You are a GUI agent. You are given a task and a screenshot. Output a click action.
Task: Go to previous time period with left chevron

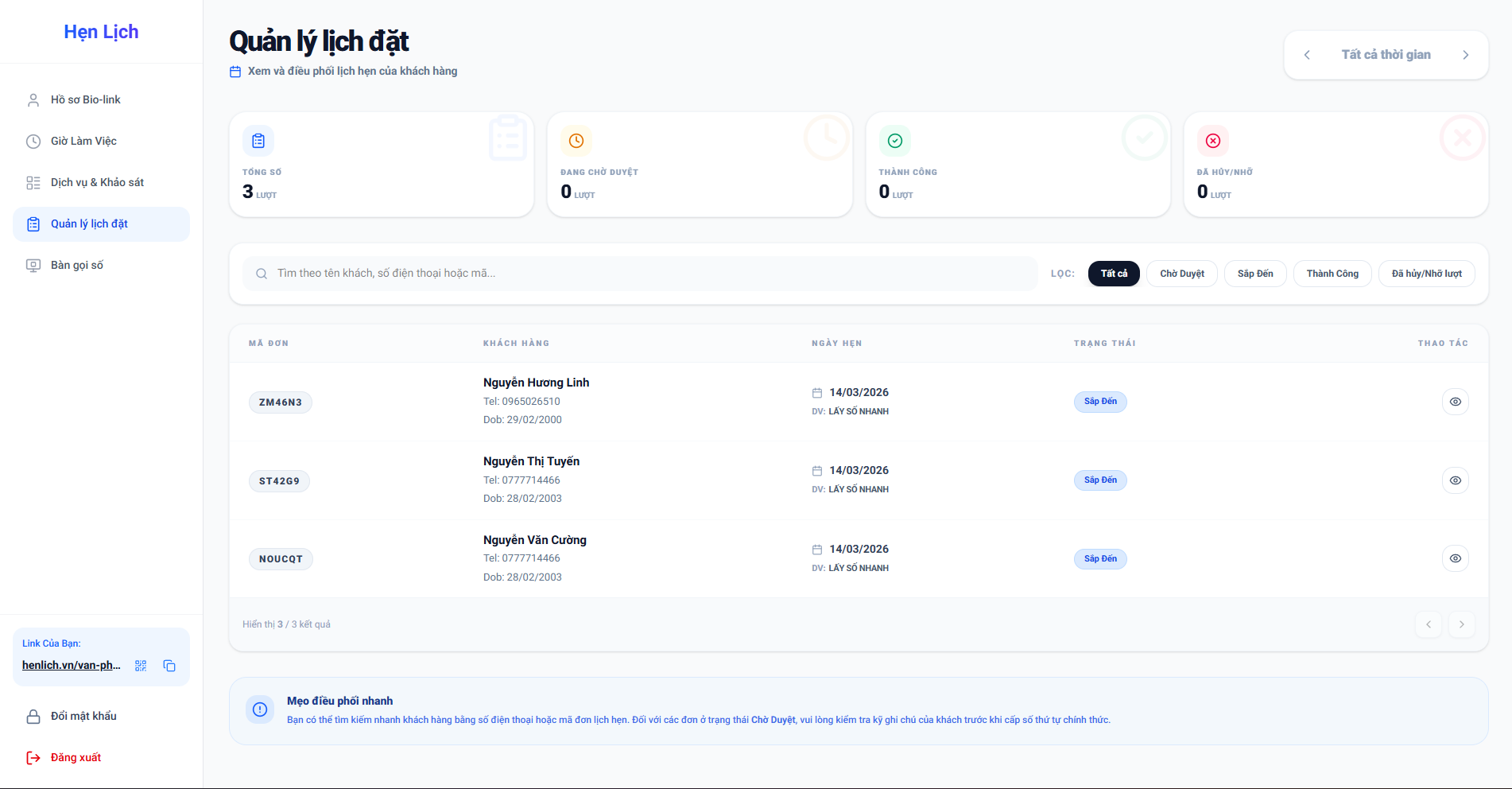pos(1307,55)
